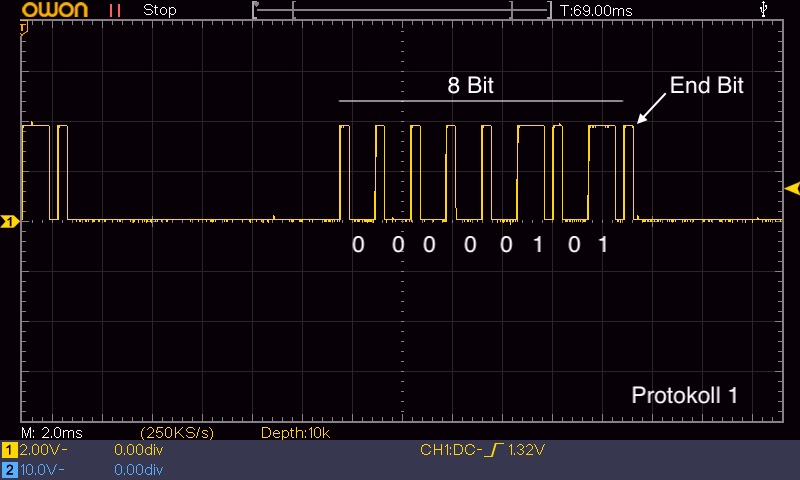Click channel 2 0.00div offset value
800x480 pixels.
[x=138, y=469]
